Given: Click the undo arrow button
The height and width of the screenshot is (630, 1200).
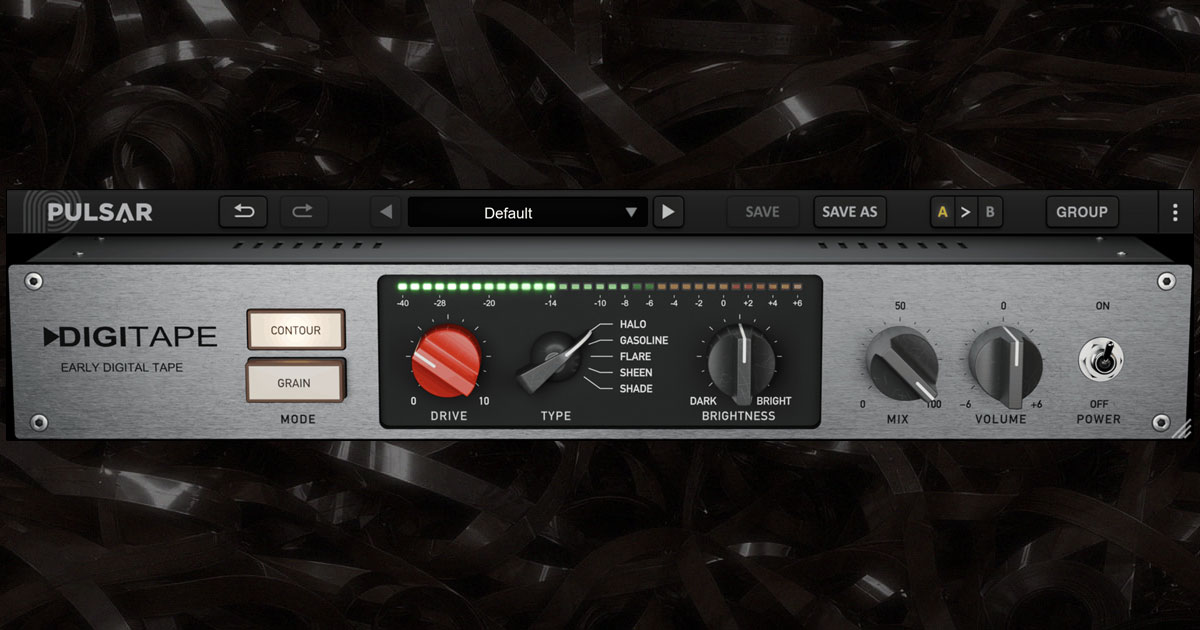Looking at the screenshot, I should [245, 212].
